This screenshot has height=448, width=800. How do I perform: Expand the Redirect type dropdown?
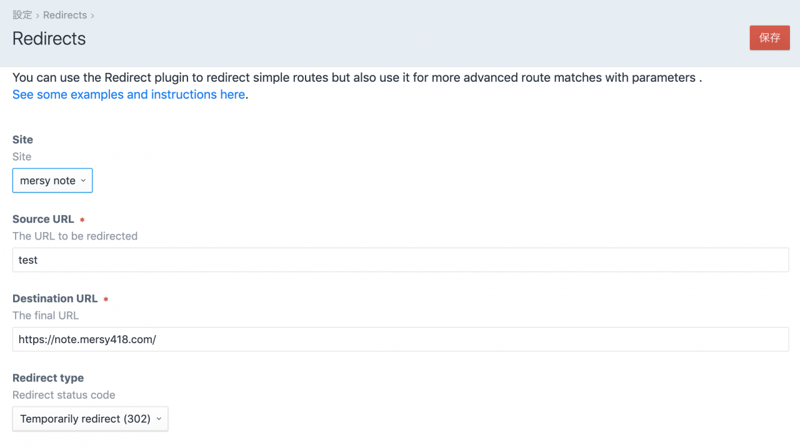click(x=90, y=419)
